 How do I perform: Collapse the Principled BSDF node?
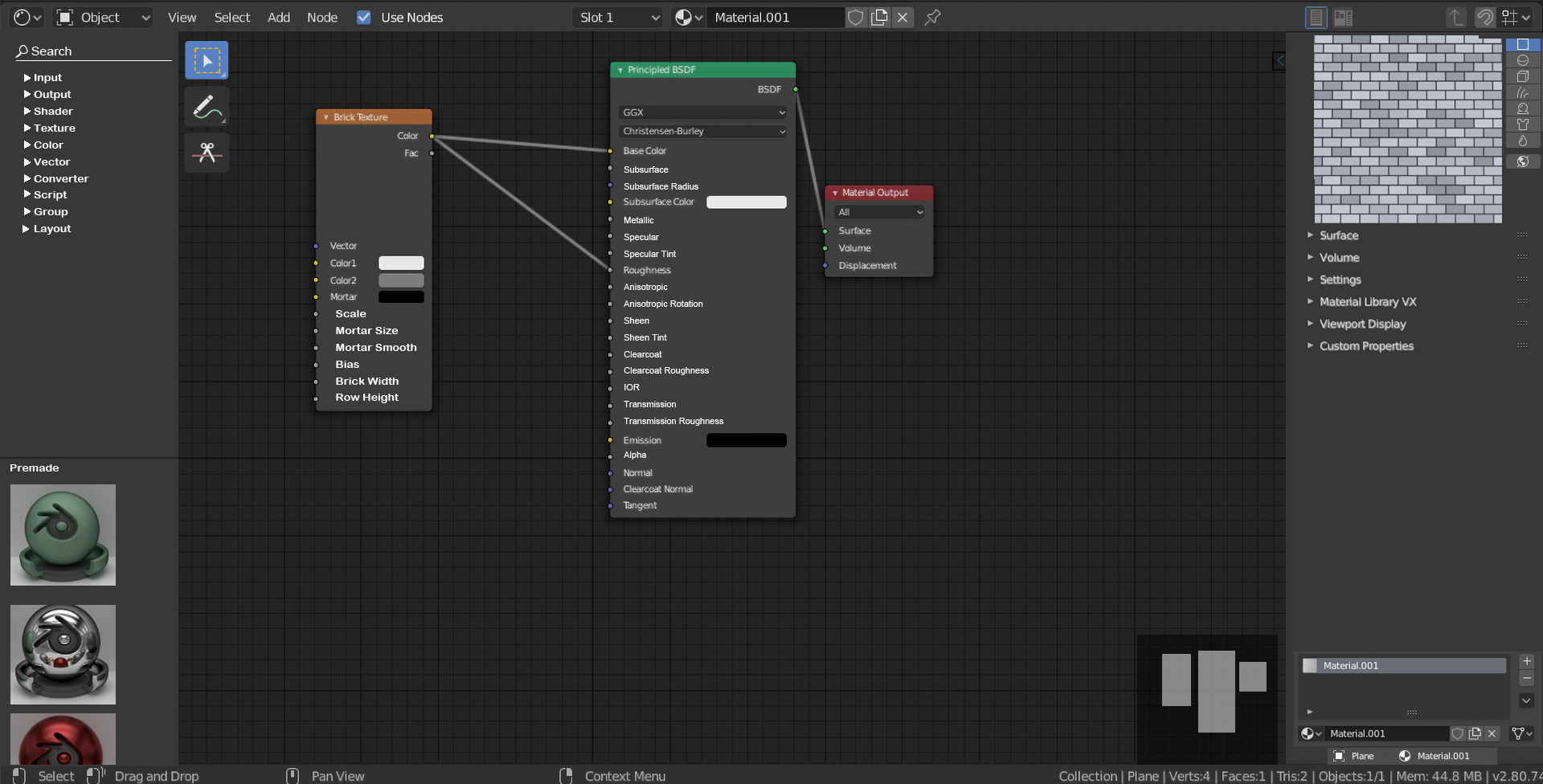pos(620,71)
